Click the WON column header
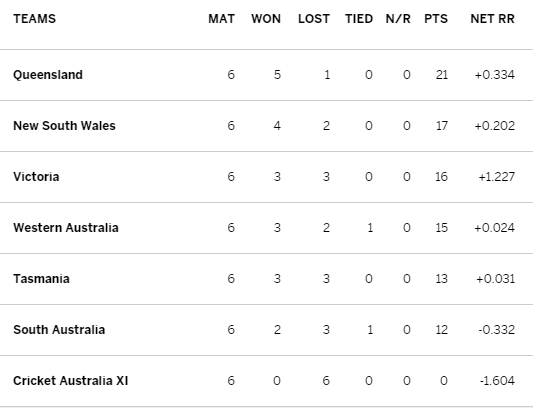Screen dimensions: 533x408 (x=266, y=19)
